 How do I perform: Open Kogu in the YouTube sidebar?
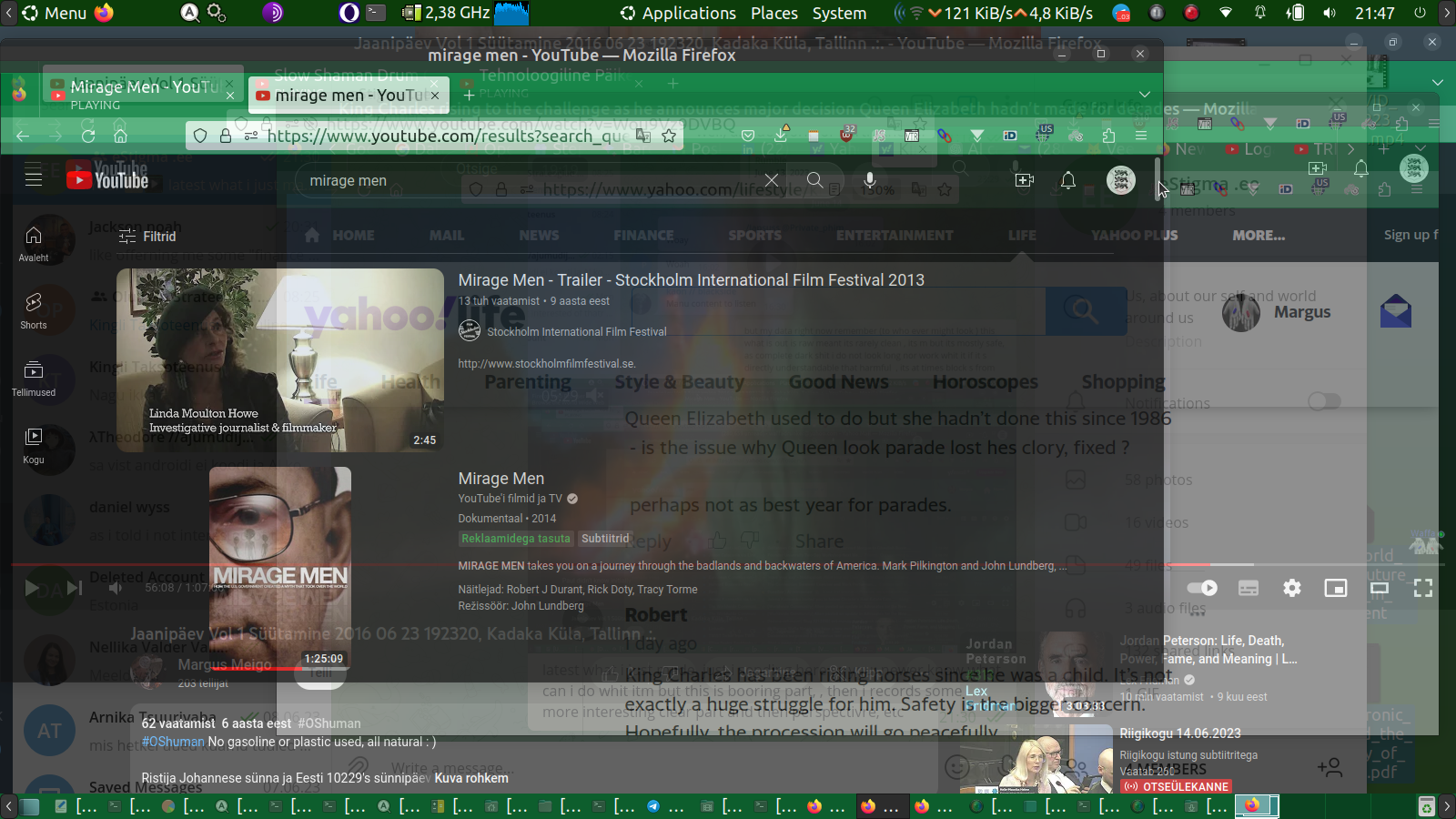pos(34,446)
